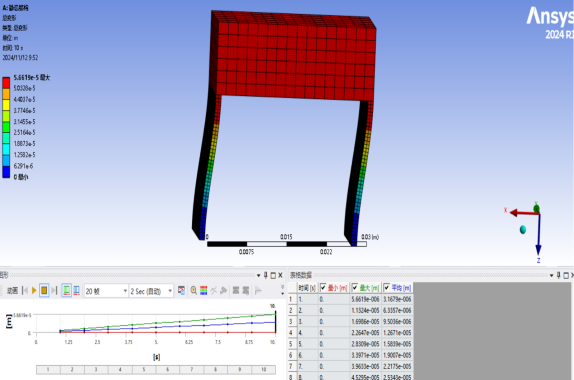This screenshot has width=574, height=380.
Task: Click the red legend color band
Action: click(6, 83)
